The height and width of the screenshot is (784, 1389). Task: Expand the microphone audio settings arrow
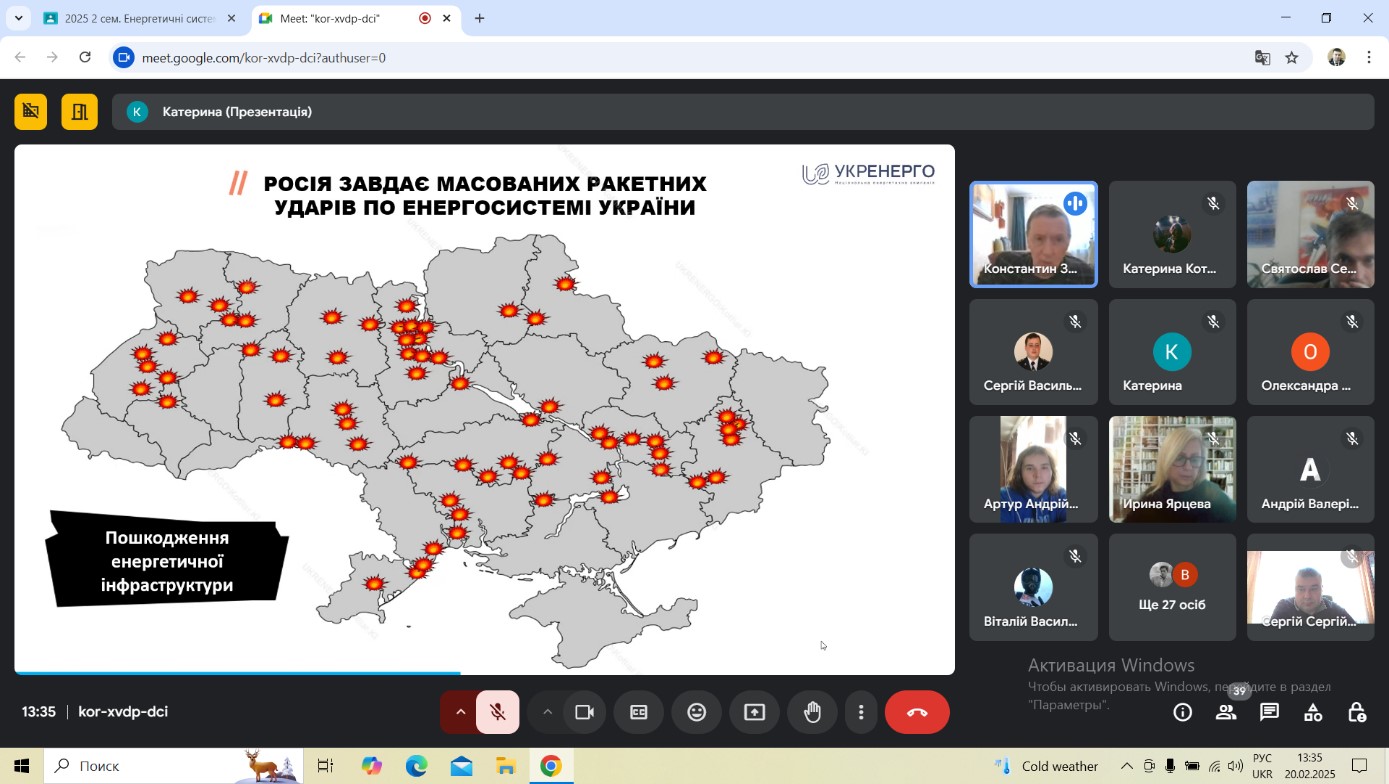pyautogui.click(x=461, y=712)
